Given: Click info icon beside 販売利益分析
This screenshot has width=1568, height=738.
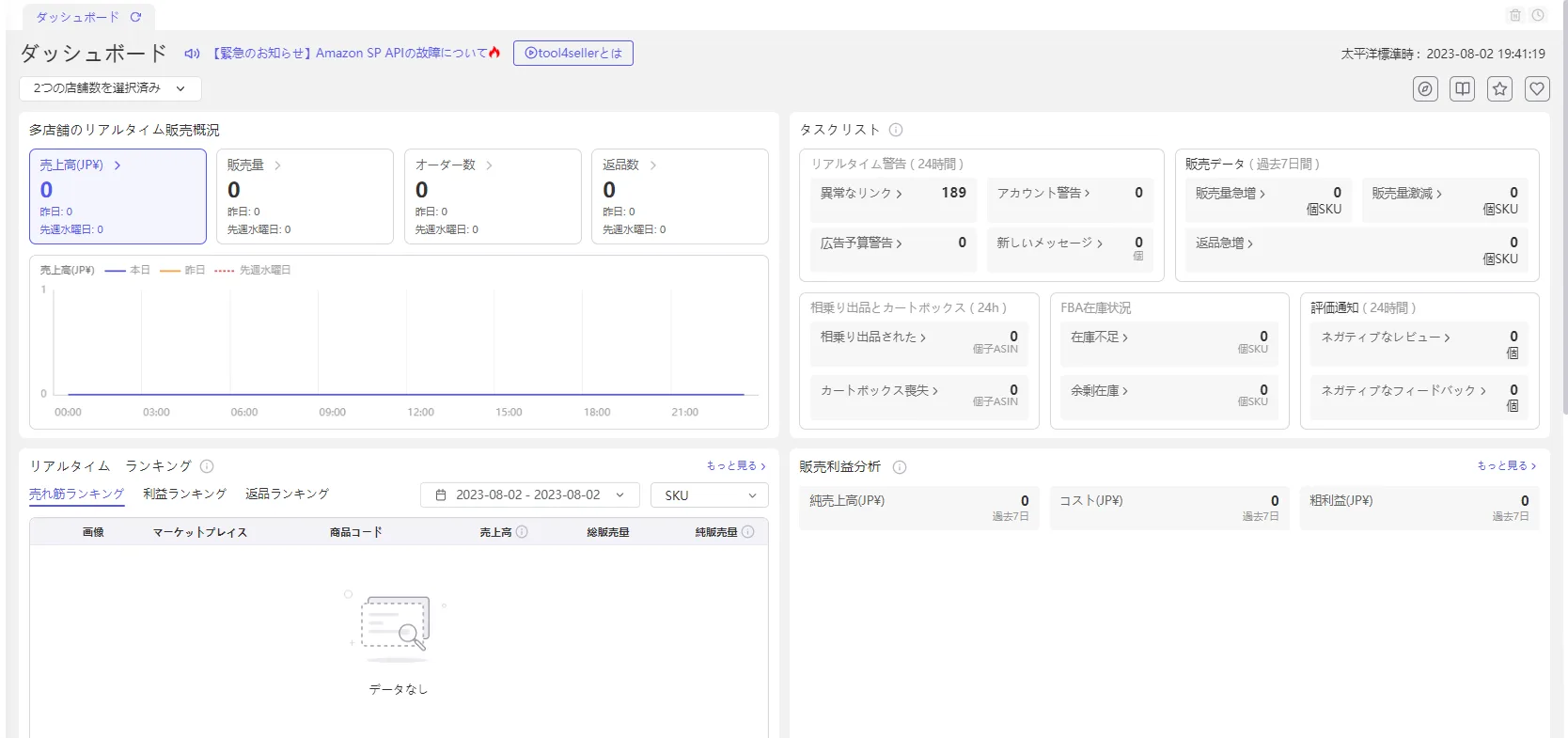Looking at the screenshot, I should pos(900,467).
